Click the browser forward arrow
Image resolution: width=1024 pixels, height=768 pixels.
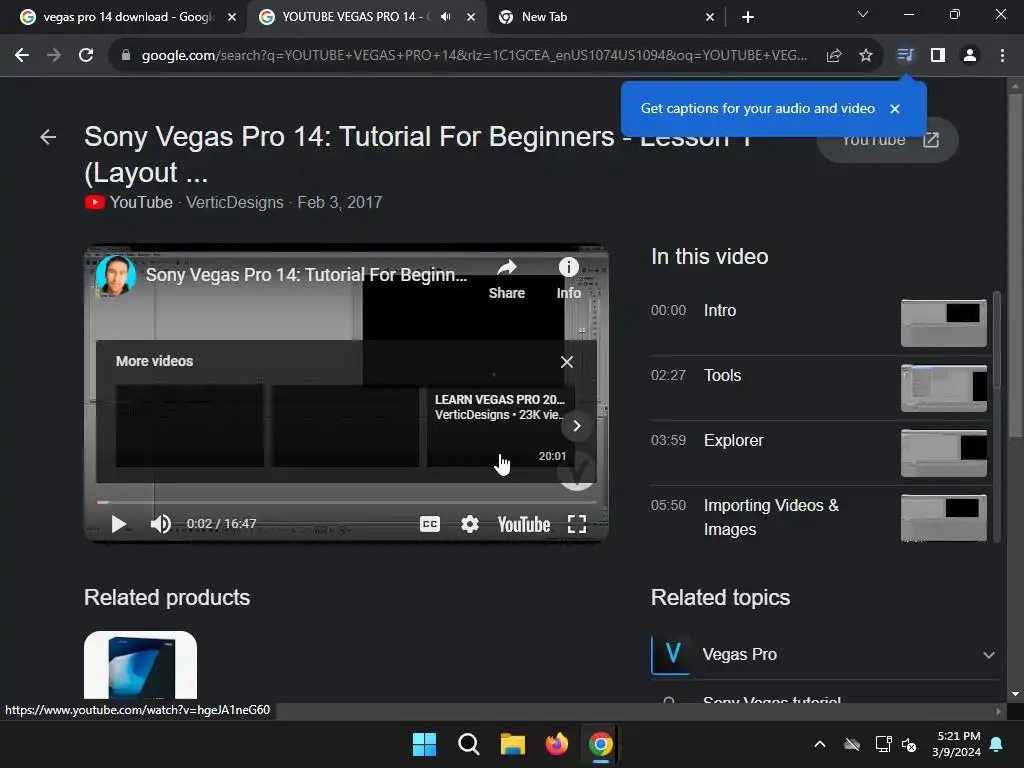54,56
